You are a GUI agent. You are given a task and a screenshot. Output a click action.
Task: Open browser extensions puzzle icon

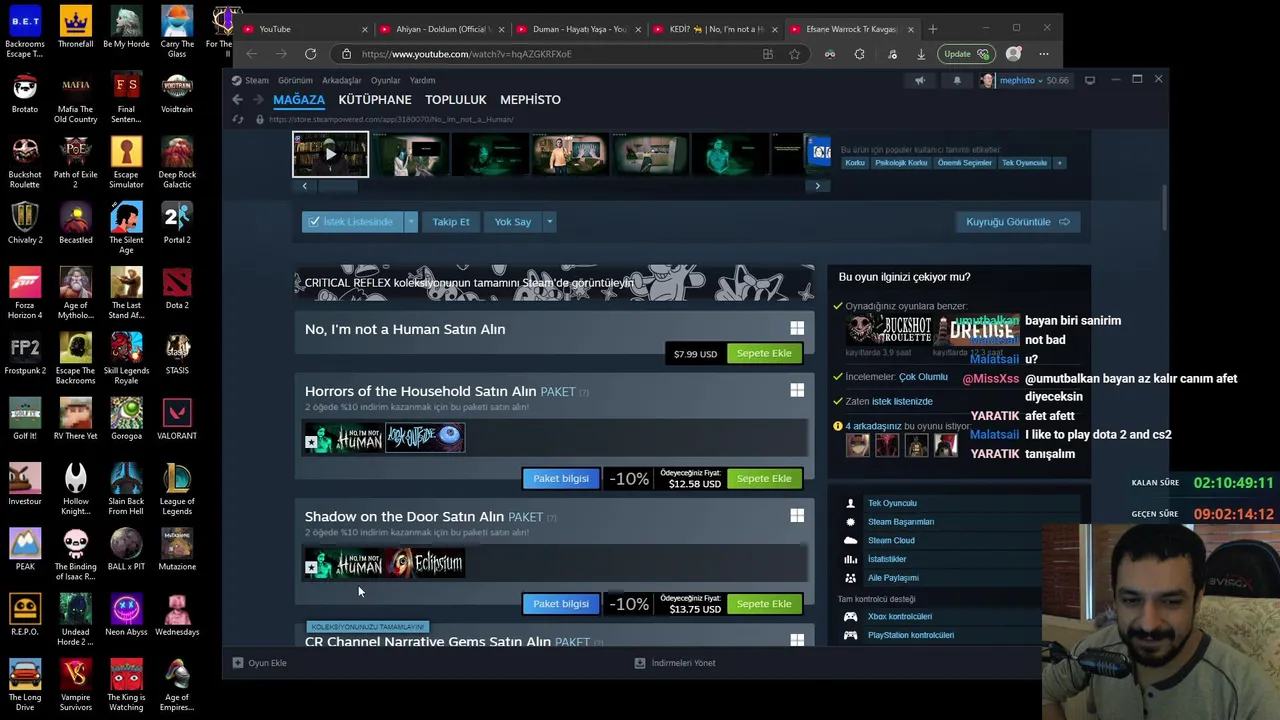tap(859, 54)
